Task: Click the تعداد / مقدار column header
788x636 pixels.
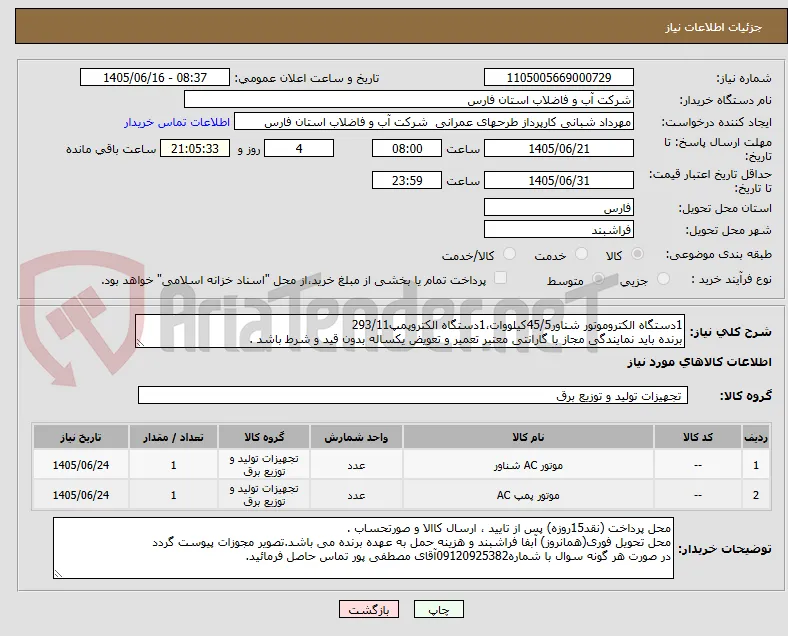Action: tap(173, 437)
